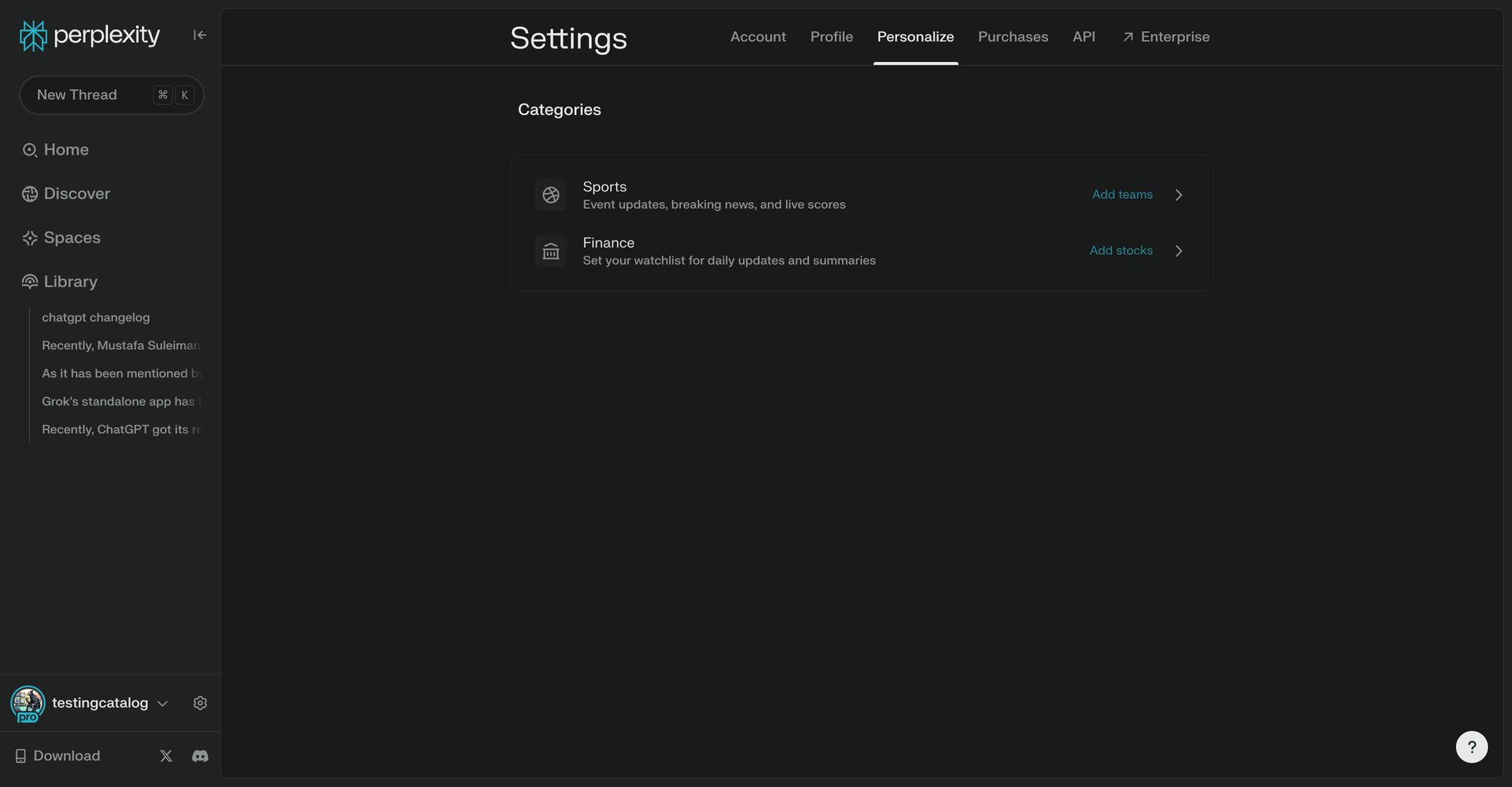Open the X (Twitter) link icon
The image size is (1512, 787).
[166, 756]
